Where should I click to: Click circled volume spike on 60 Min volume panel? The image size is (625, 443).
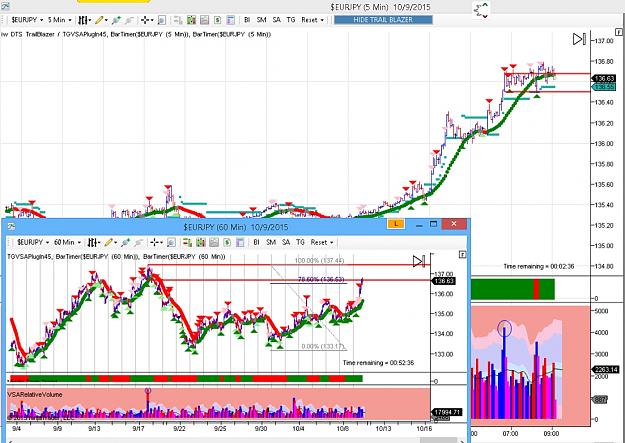(x=148, y=391)
